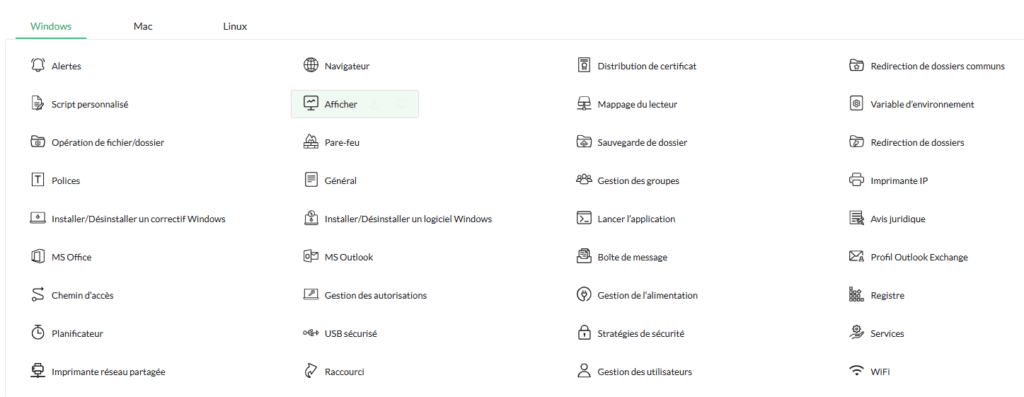
Task: Click the user icon beside Afficher
Action: 374,104
